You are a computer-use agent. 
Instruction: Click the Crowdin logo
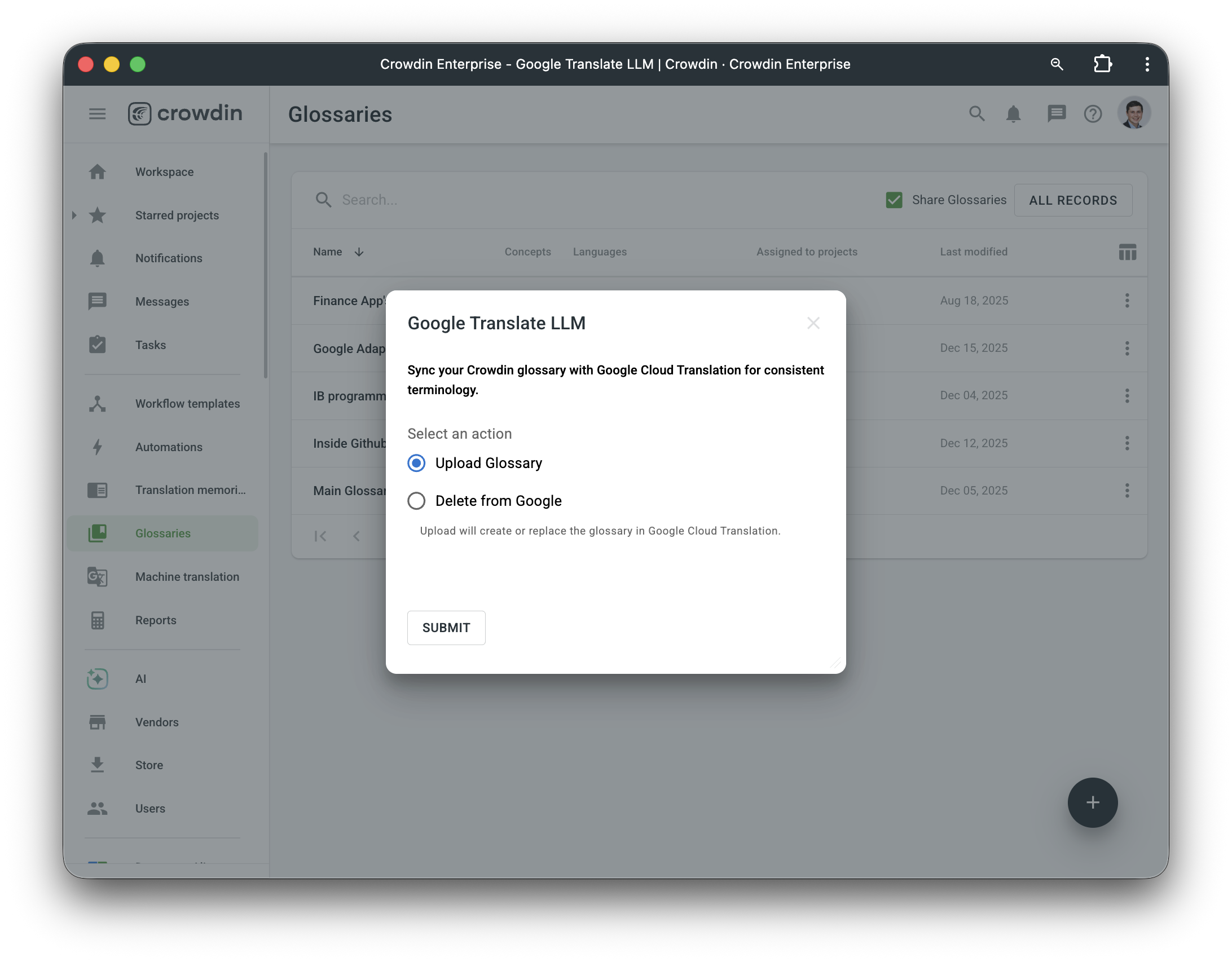pyautogui.click(x=185, y=114)
